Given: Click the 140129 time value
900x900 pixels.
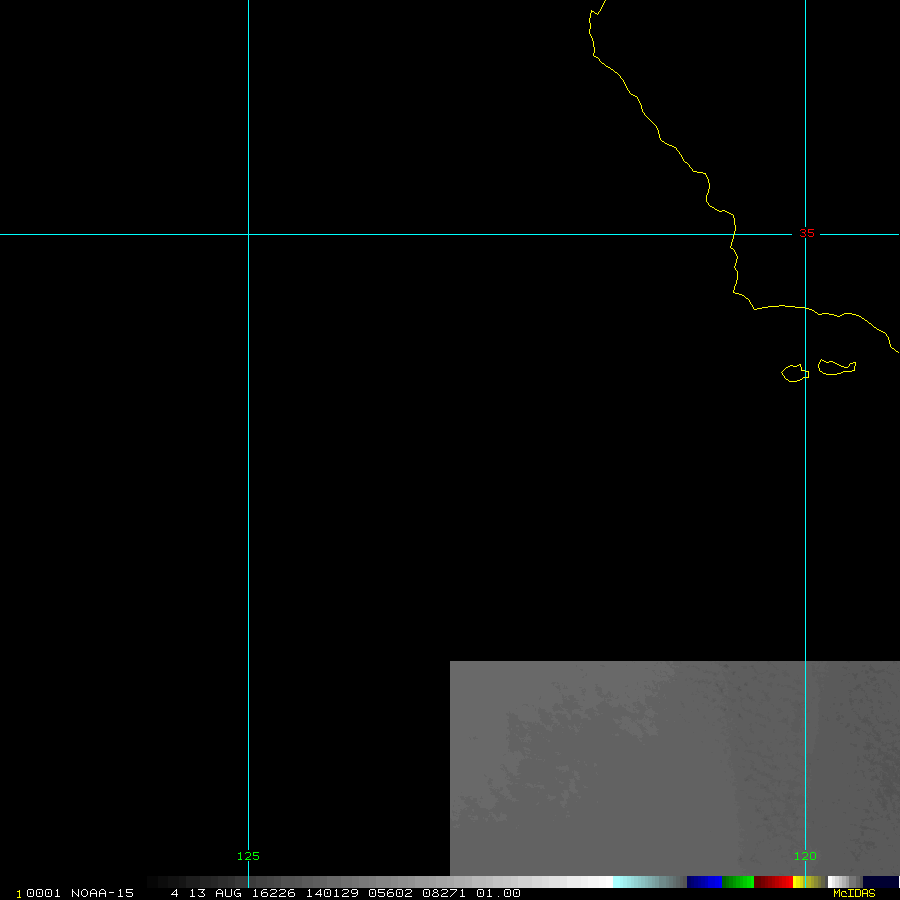Looking at the screenshot, I should (x=332, y=893).
